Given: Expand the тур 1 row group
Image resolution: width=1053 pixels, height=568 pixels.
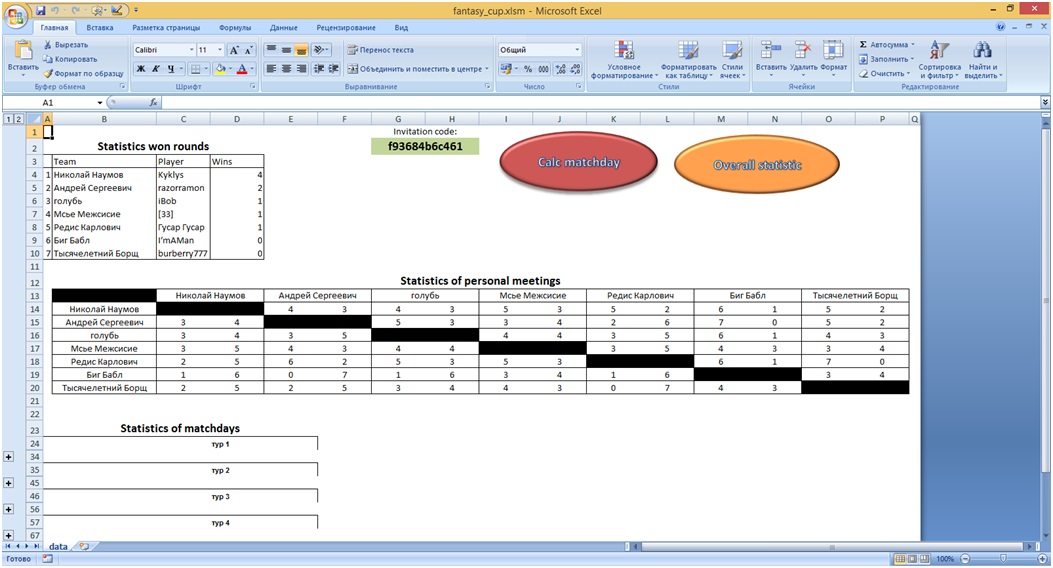Looking at the screenshot, I should [x=9, y=457].
